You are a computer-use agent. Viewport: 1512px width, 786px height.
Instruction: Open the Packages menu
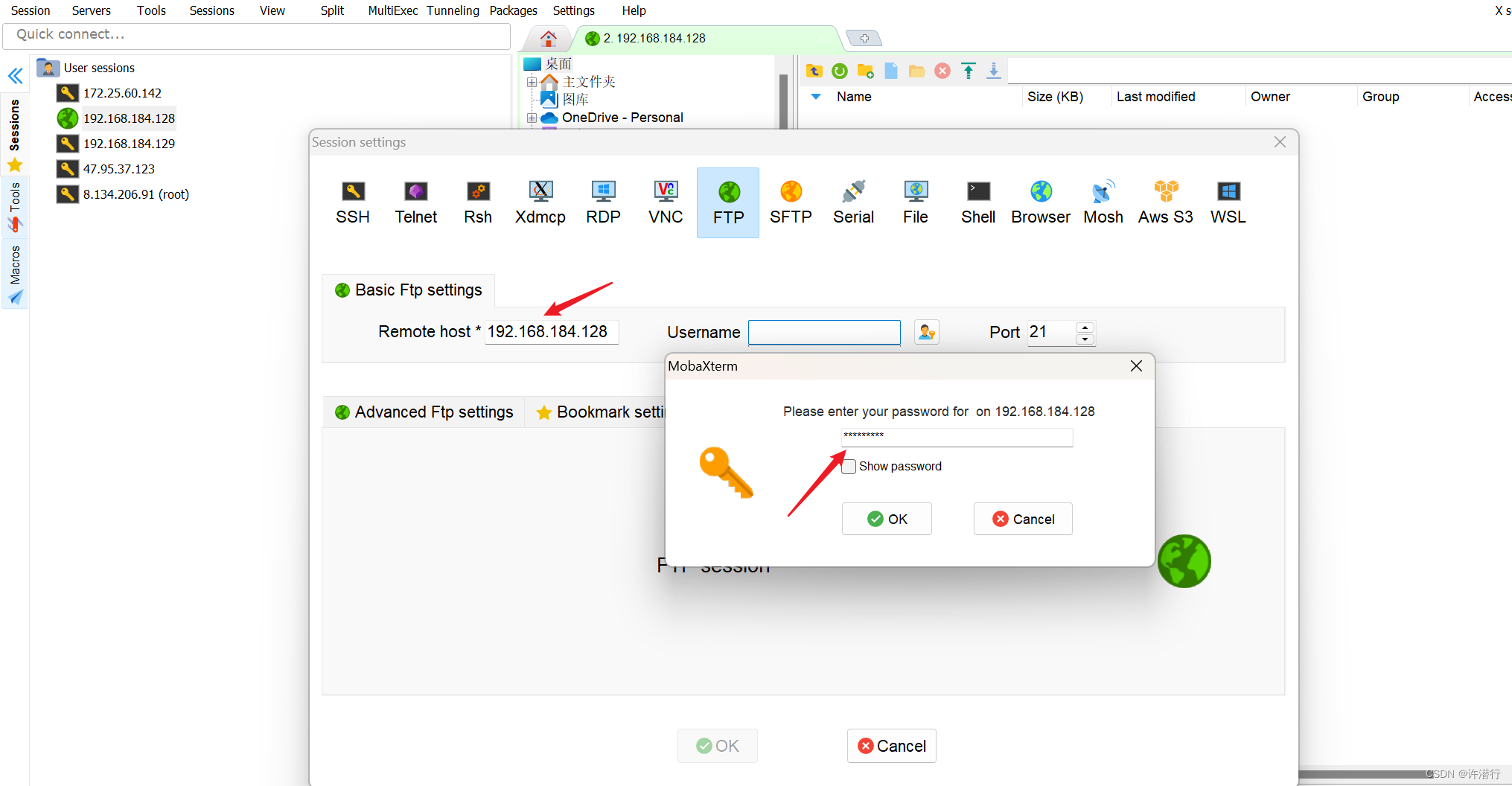click(x=514, y=10)
